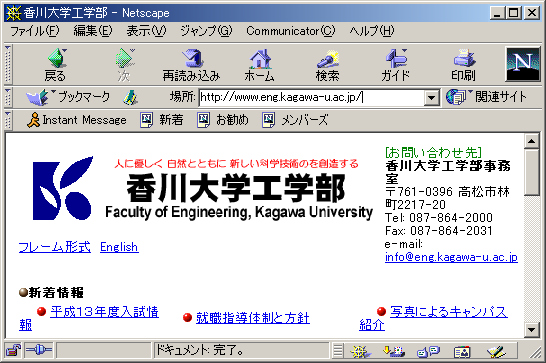546x363 pixels.
Task: Click the 次 forward arrow button
Action: 124,65
